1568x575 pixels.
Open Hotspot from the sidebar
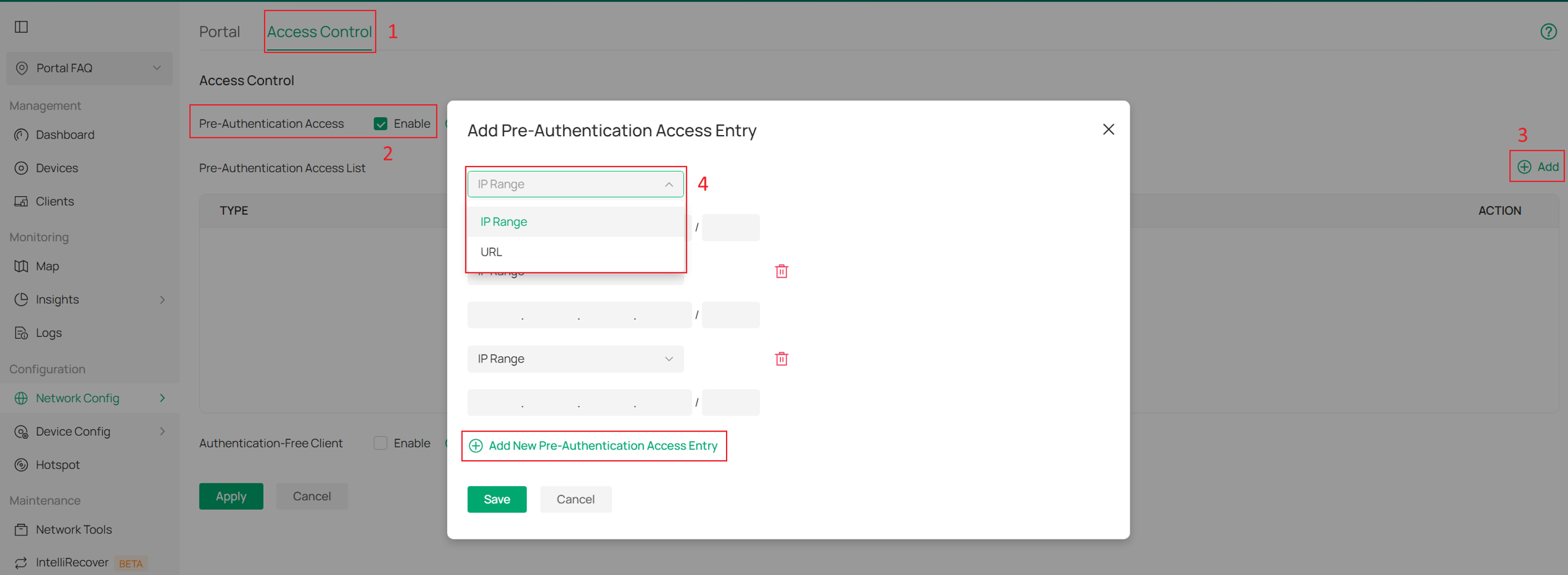(58, 465)
